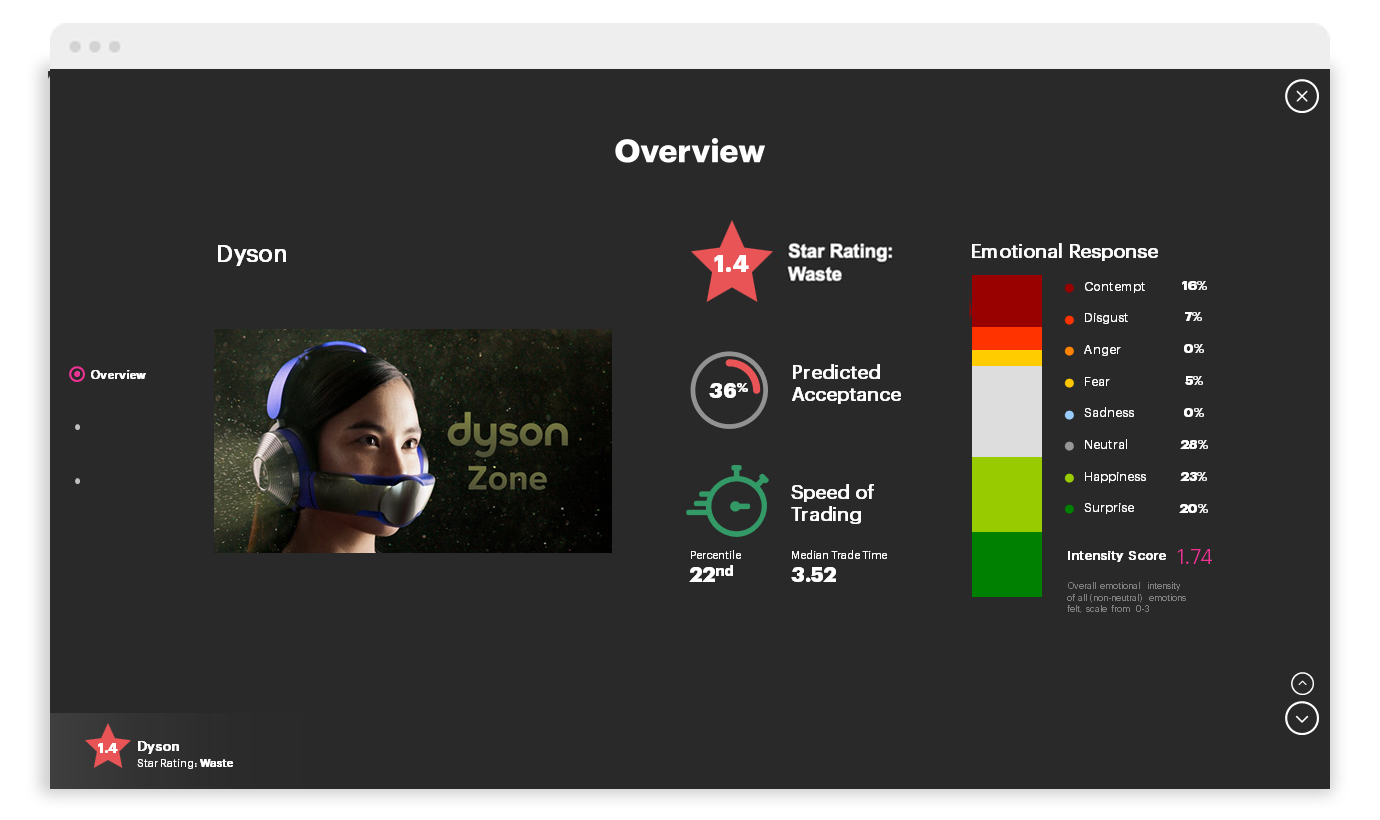
Task: Click the 23% Happiness value
Action: pos(1195,477)
